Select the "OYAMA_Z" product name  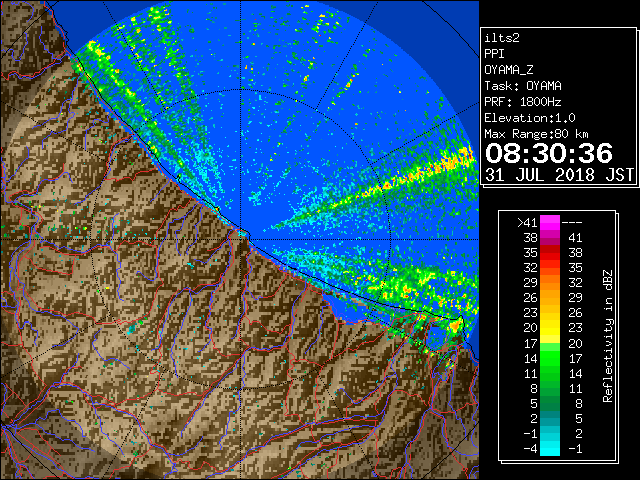point(509,70)
